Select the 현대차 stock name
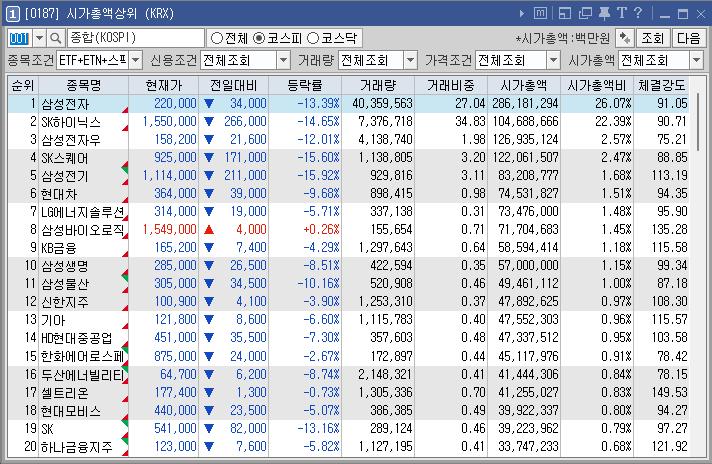Image resolution: width=712 pixels, height=464 pixels. click(59, 194)
